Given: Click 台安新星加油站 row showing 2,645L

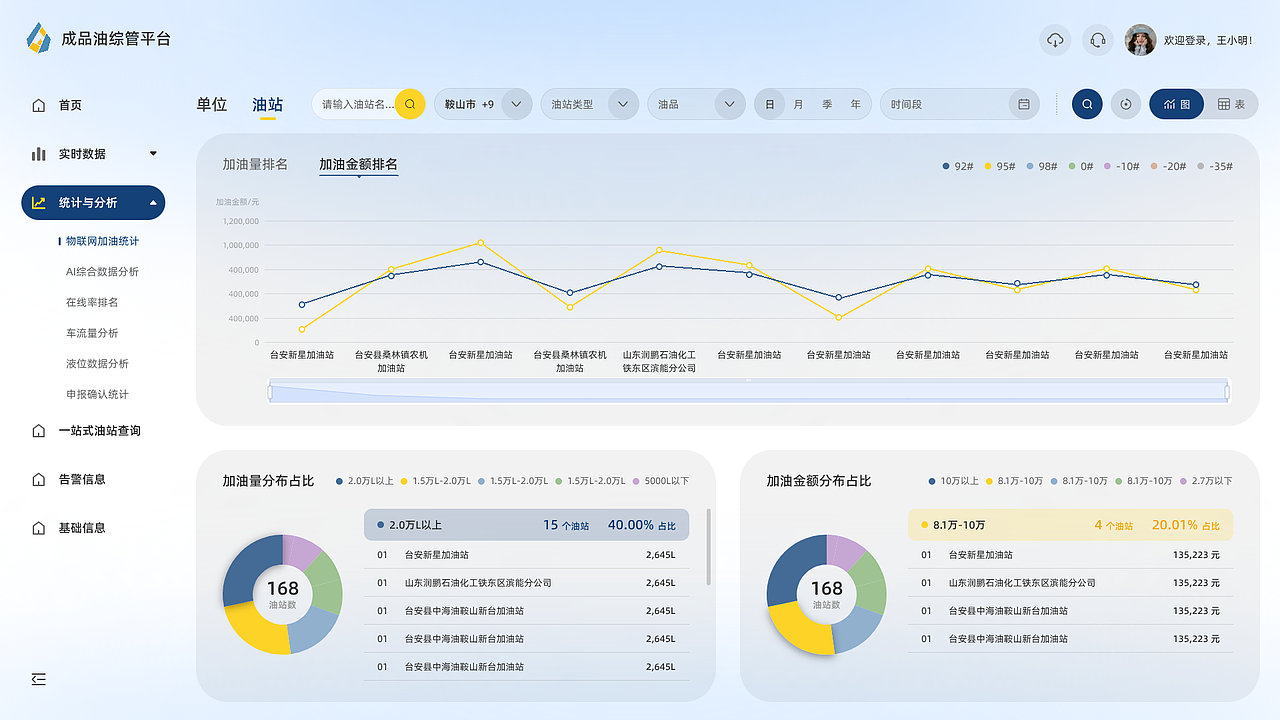Looking at the screenshot, I should [x=526, y=555].
